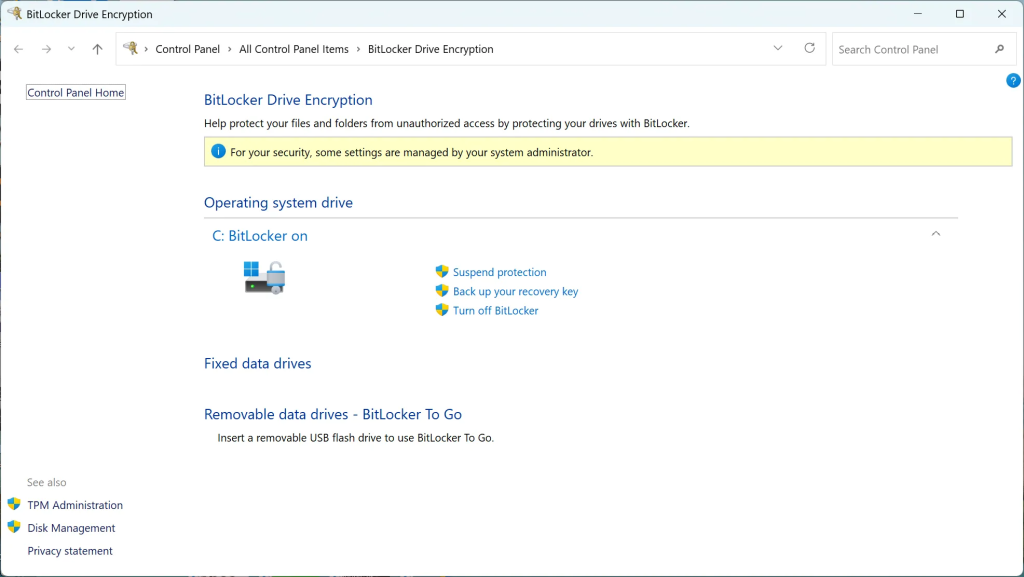Open the recent locations dropdown arrow

click(71, 49)
